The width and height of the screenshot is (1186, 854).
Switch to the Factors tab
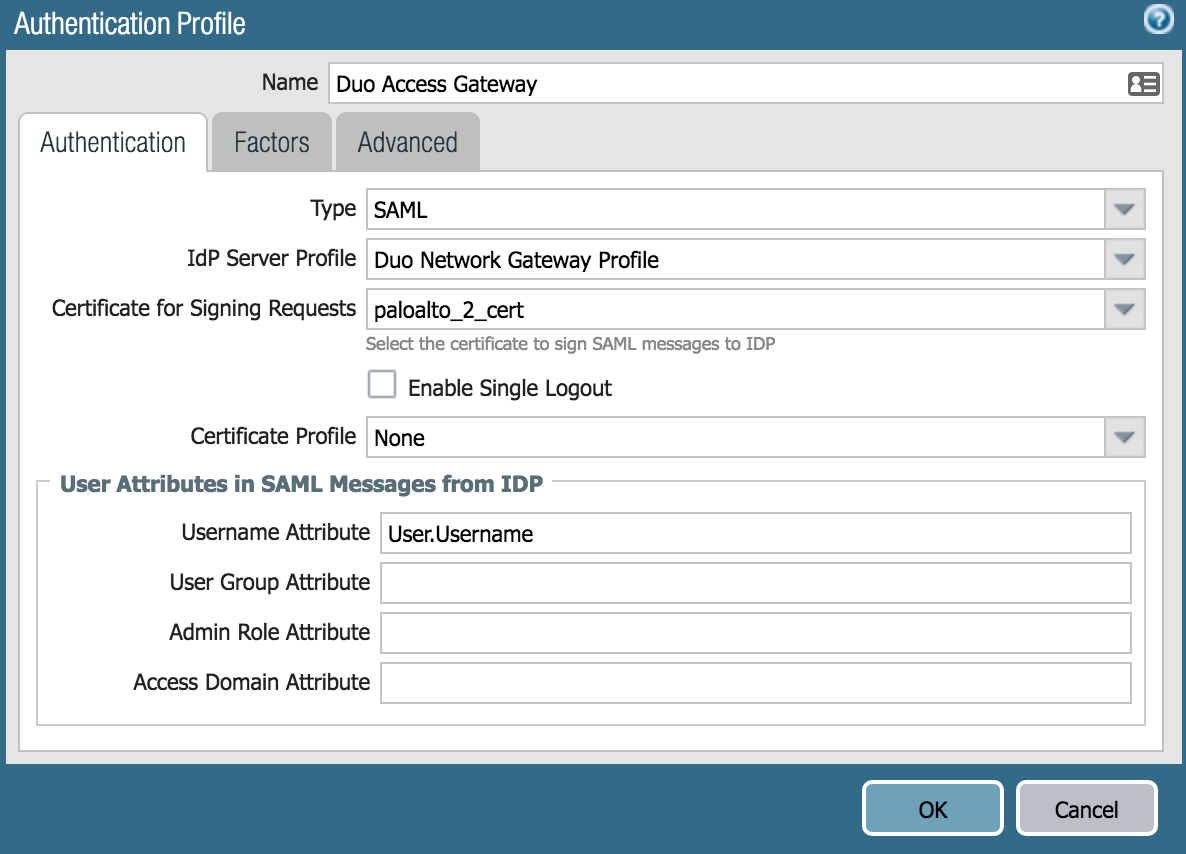coord(271,141)
